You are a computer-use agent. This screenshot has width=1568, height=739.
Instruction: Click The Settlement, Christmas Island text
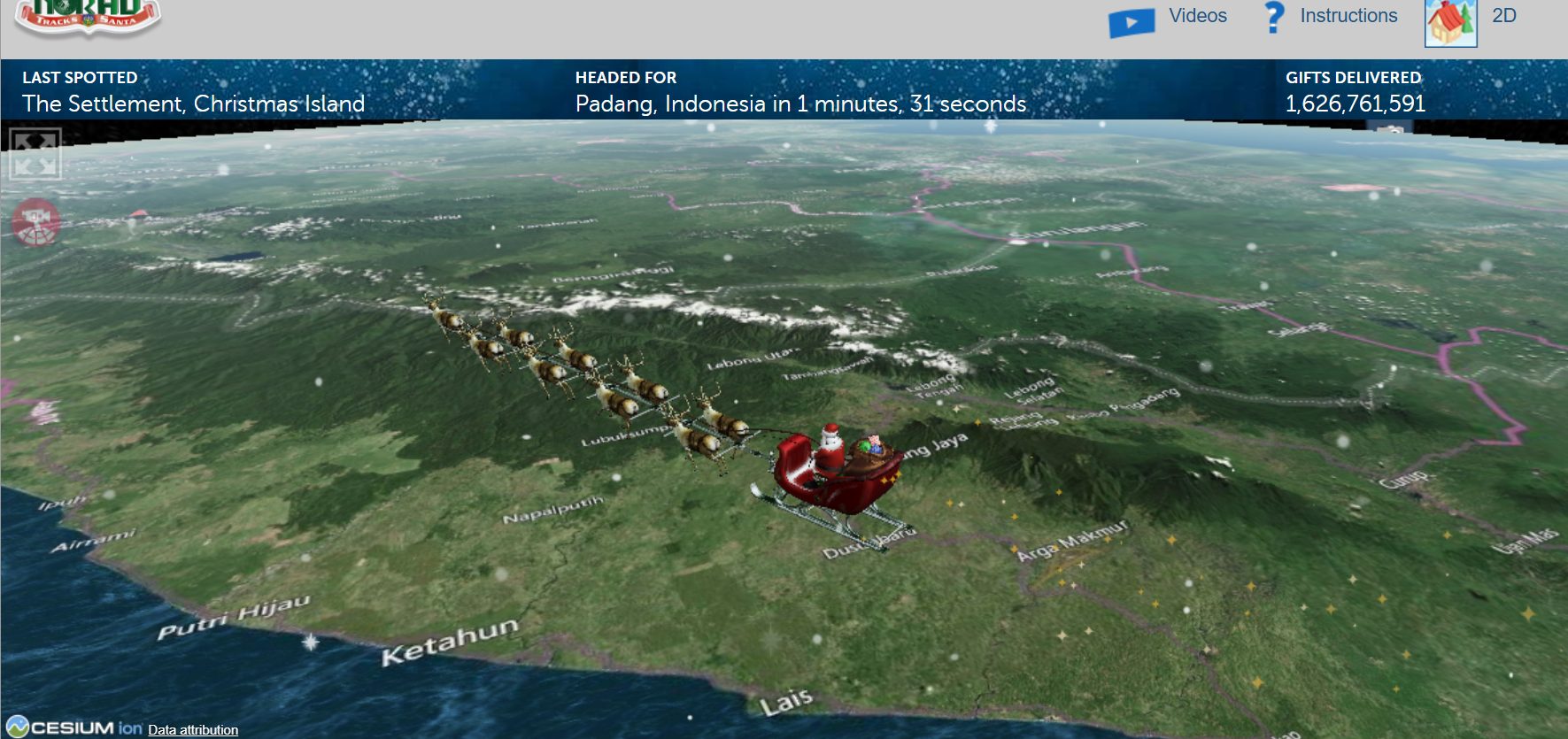click(x=193, y=104)
